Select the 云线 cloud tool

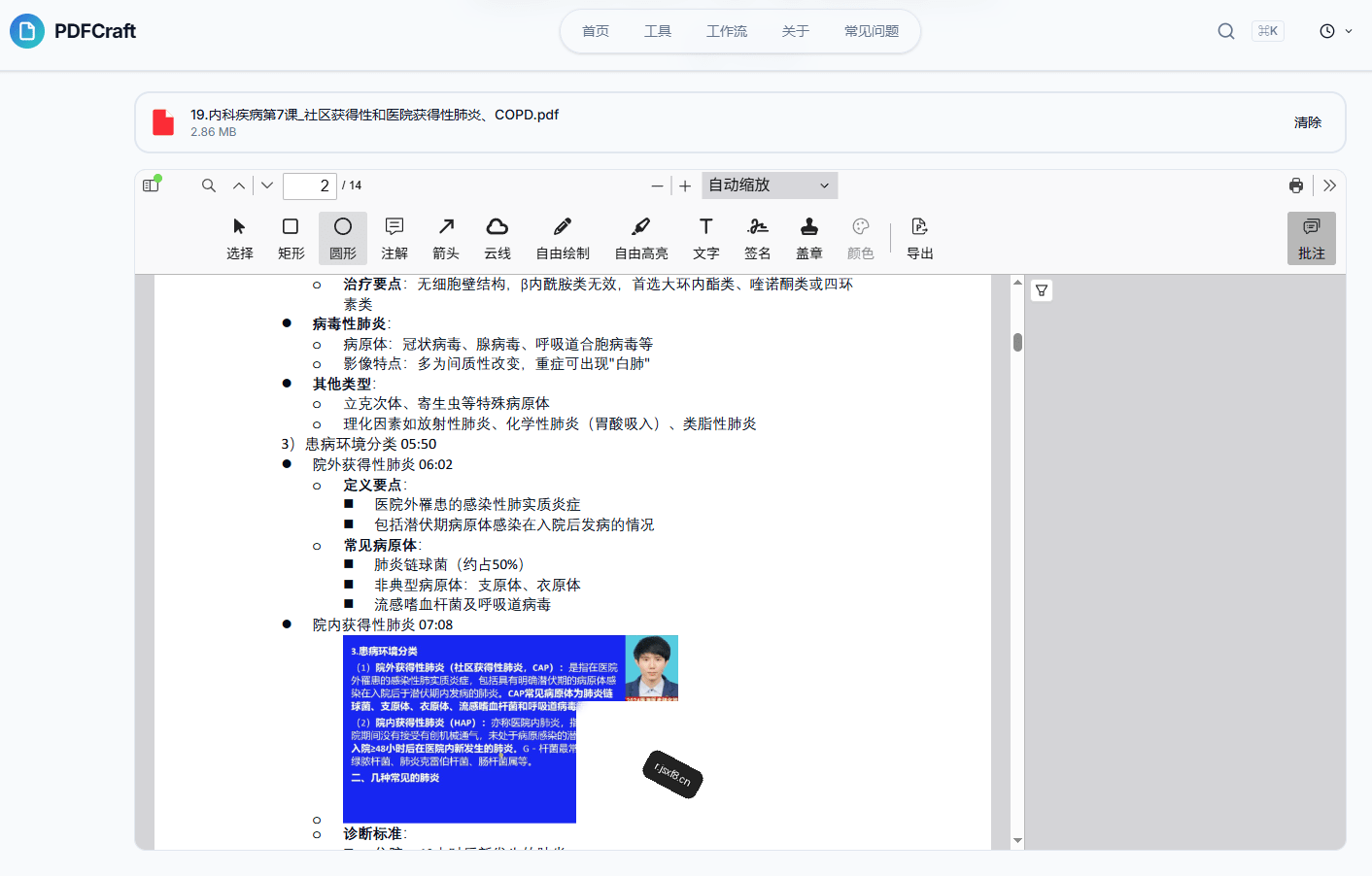[x=497, y=239]
